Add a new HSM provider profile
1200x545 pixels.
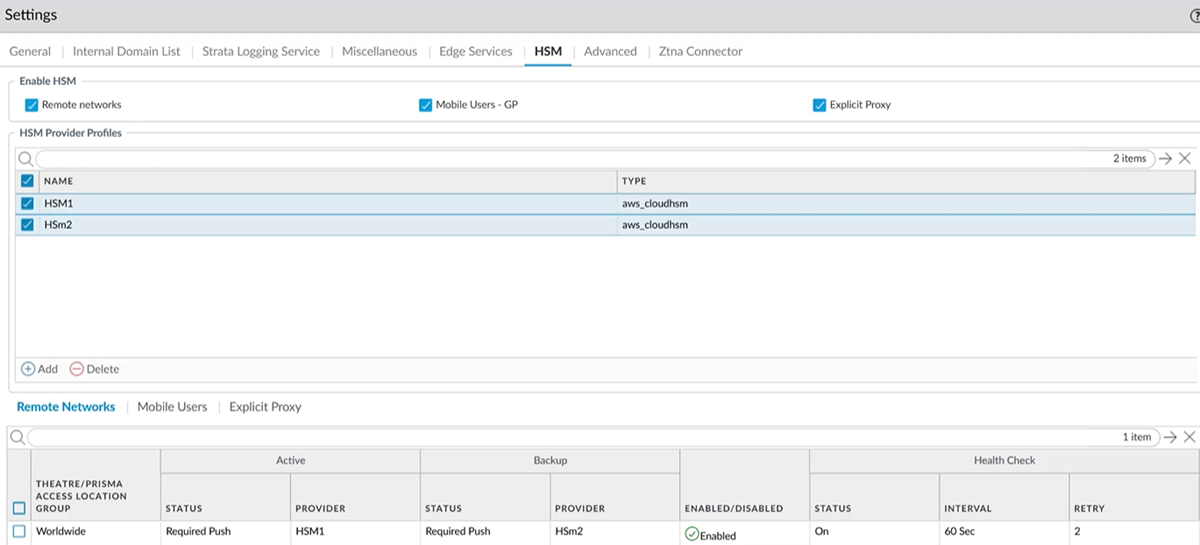coord(40,369)
